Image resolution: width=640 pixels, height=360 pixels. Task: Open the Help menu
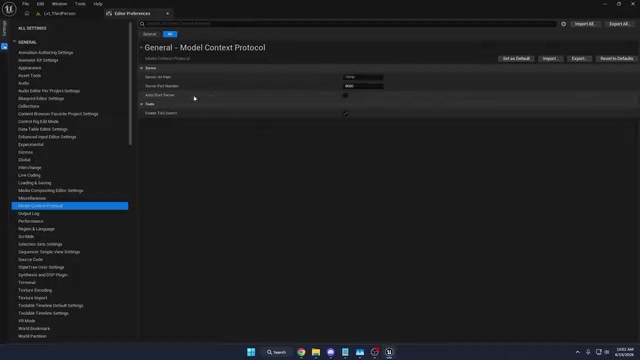pyautogui.click(x=98, y=4)
